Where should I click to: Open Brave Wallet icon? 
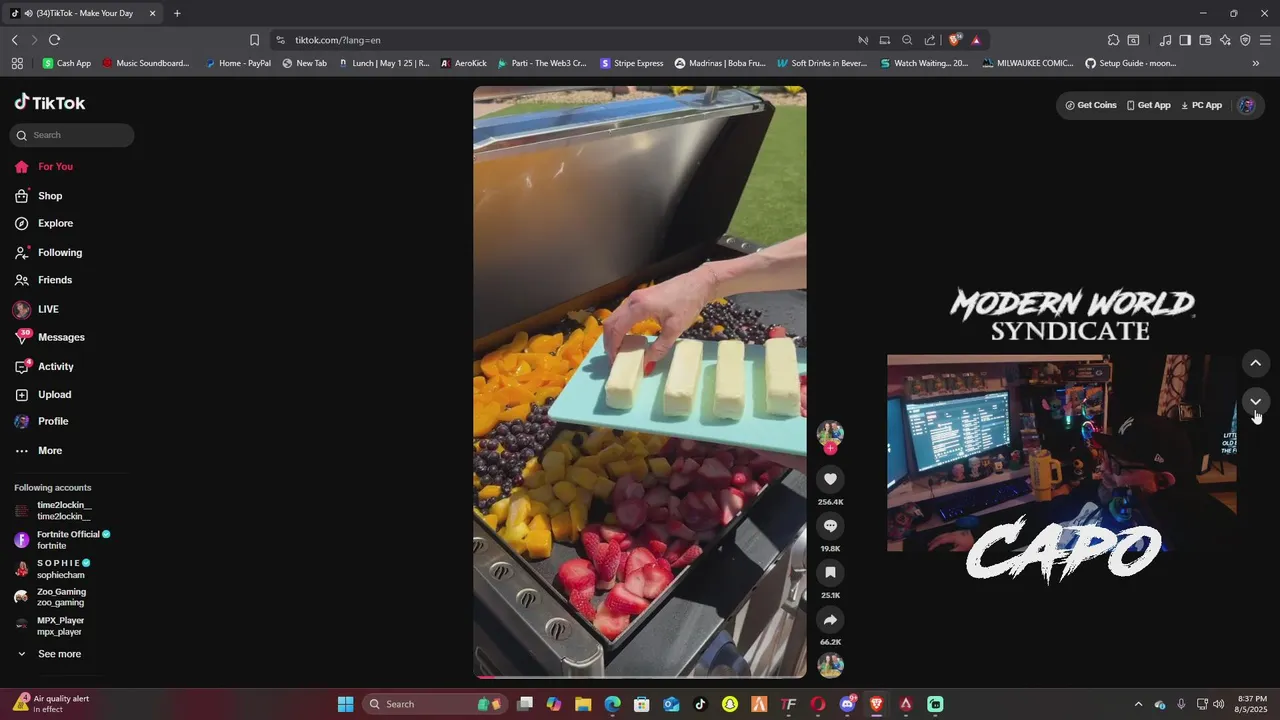tap(1205, 40)
